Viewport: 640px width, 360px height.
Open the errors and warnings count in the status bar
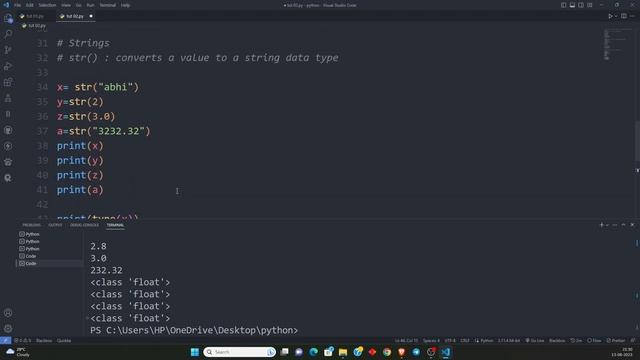click(22, 340)
